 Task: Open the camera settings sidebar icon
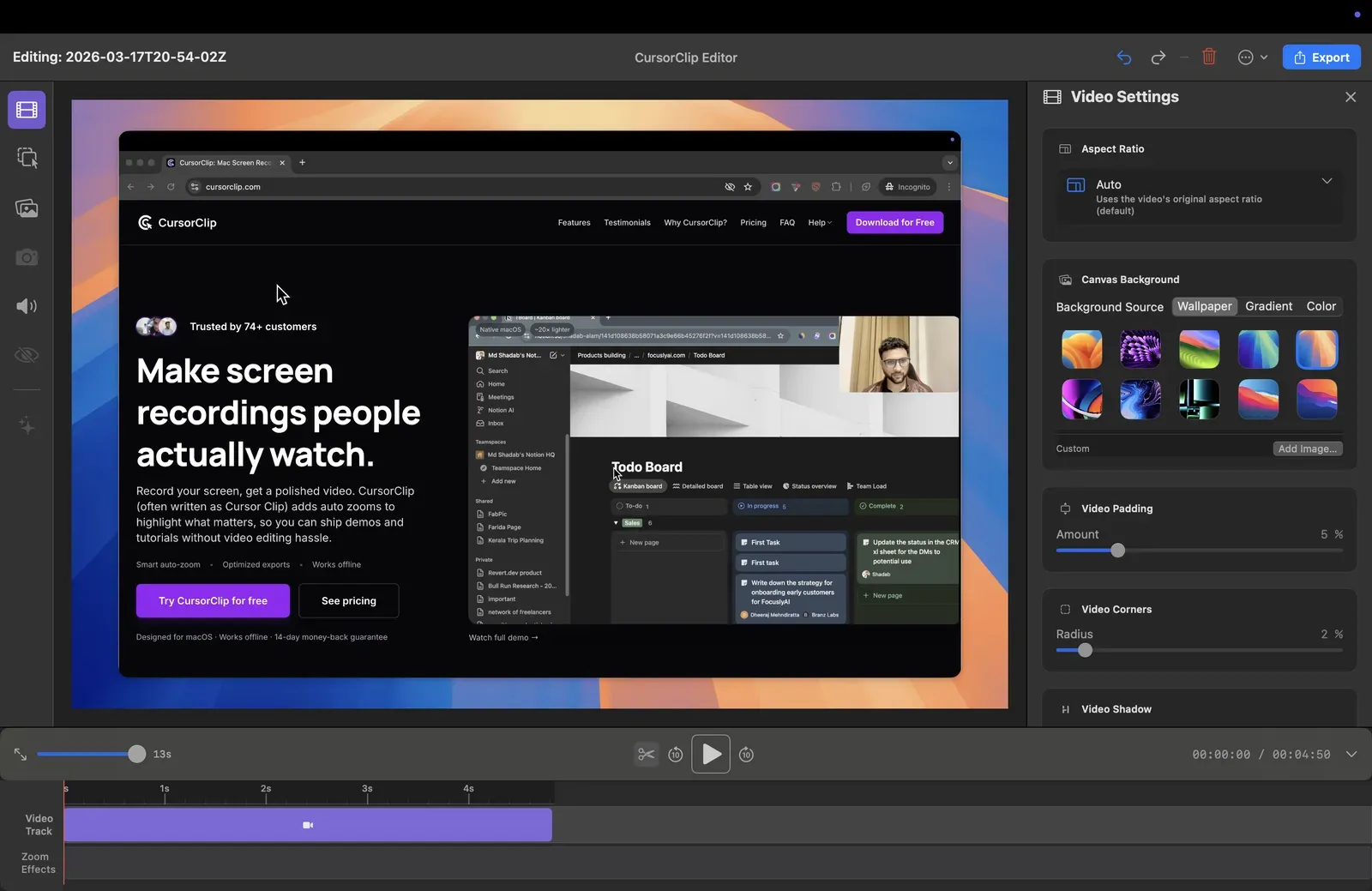[27, 257]
